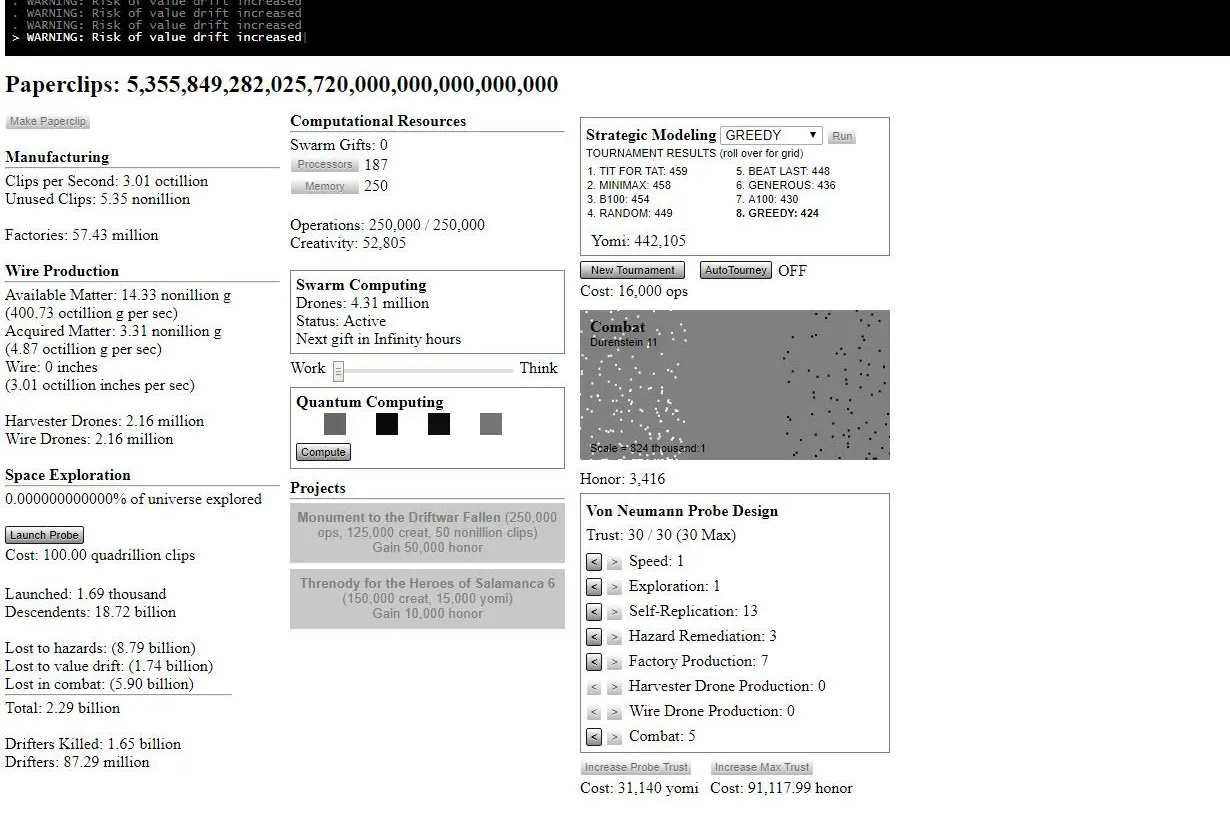Click last quantum computing chip square
Viewport: 1230px width, 821px height.
[x=490, y=424]
